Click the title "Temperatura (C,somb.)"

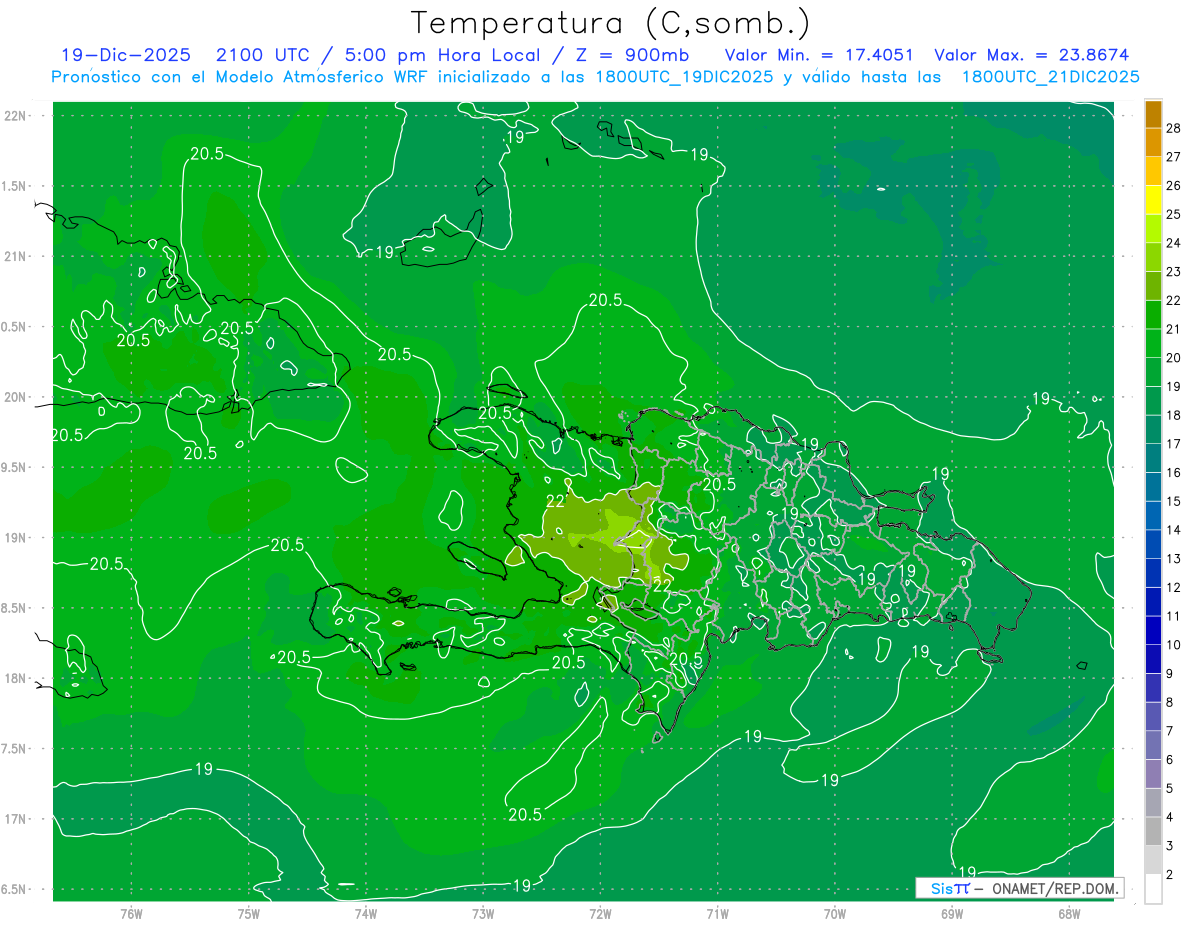click(x=610, y=24)
